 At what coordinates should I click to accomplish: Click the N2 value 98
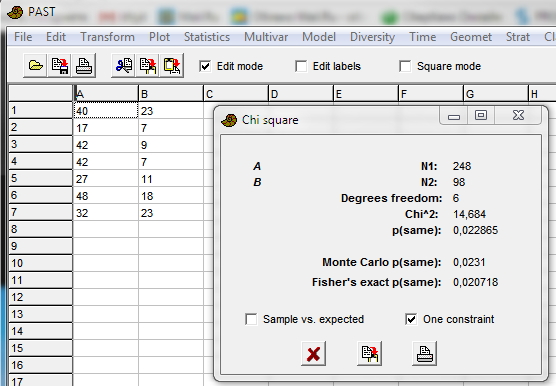(x=459, y=182)
